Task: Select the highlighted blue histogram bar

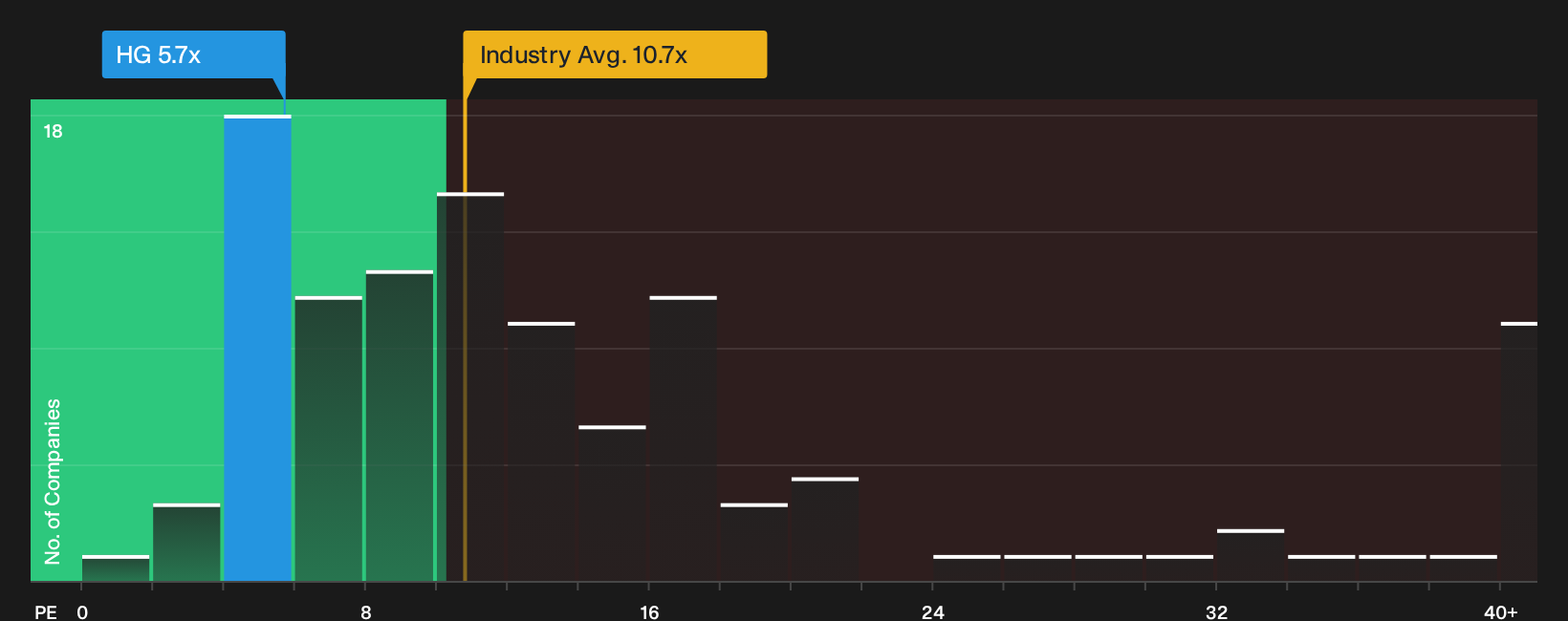Action: (x=257, y=348)
